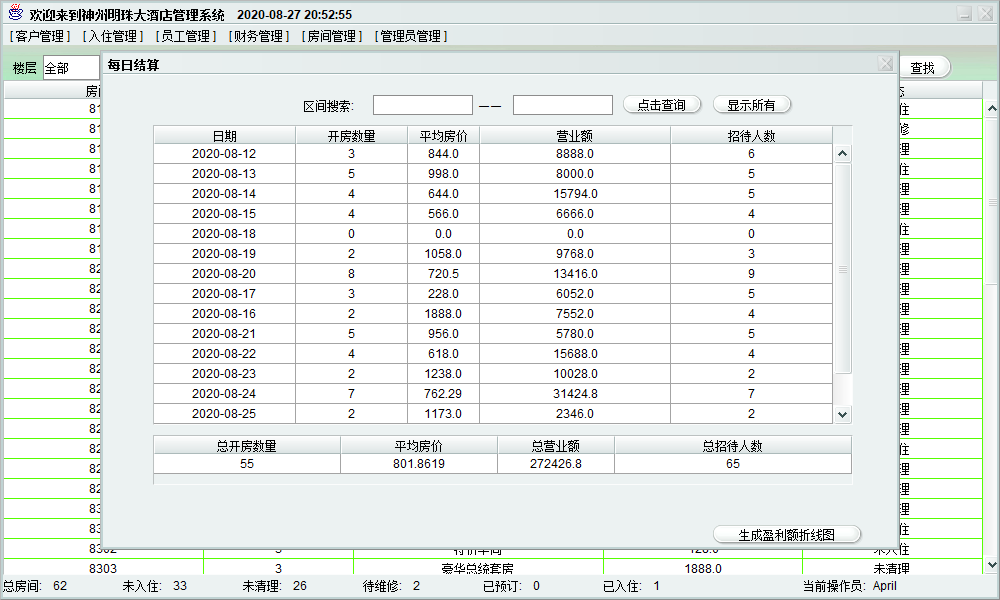Open the 客户管理 menu
Viewport: 1000px width, 600px height.
point(40,36)
